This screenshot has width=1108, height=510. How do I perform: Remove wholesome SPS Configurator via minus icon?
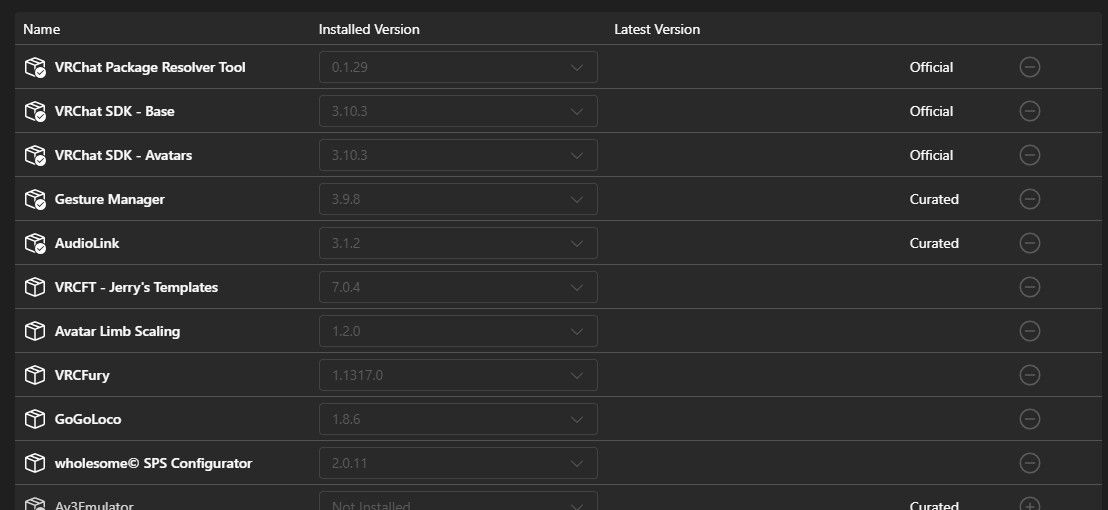(x=1030, y=463)
